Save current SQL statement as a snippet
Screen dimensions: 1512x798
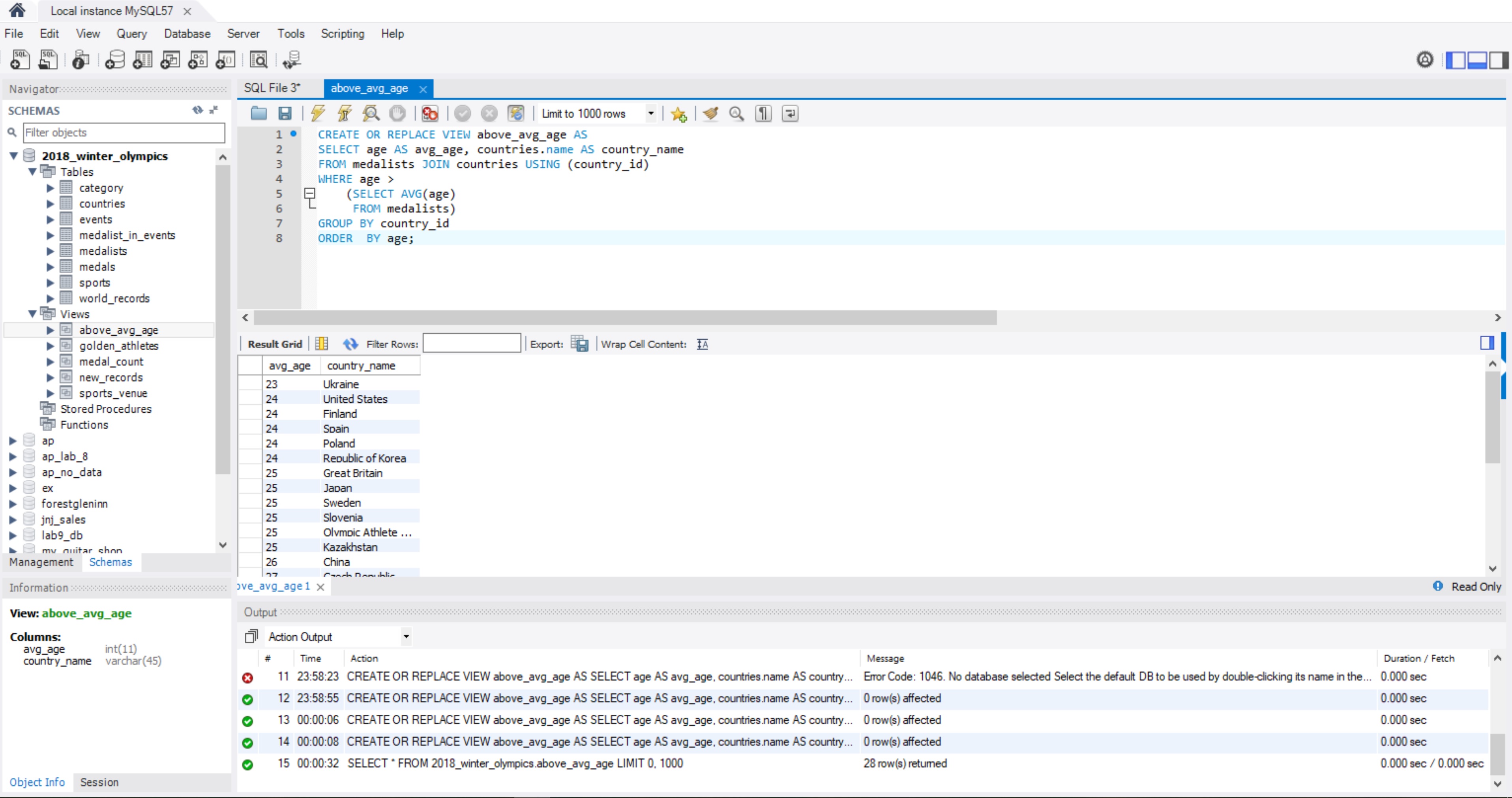678,113
